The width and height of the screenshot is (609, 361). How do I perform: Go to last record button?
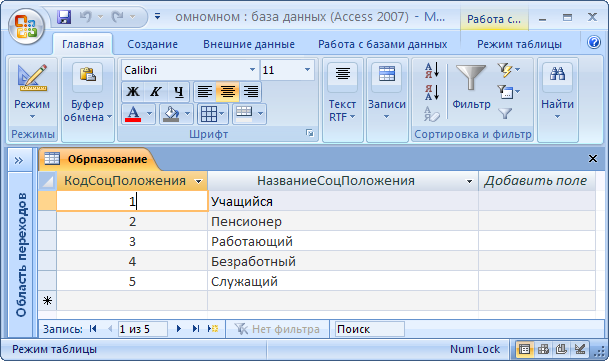196,329
